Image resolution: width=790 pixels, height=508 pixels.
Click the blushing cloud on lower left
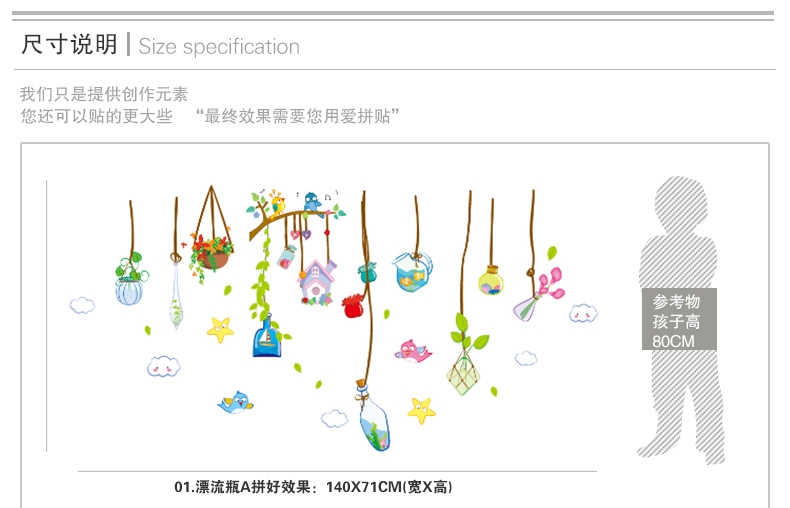163,366
